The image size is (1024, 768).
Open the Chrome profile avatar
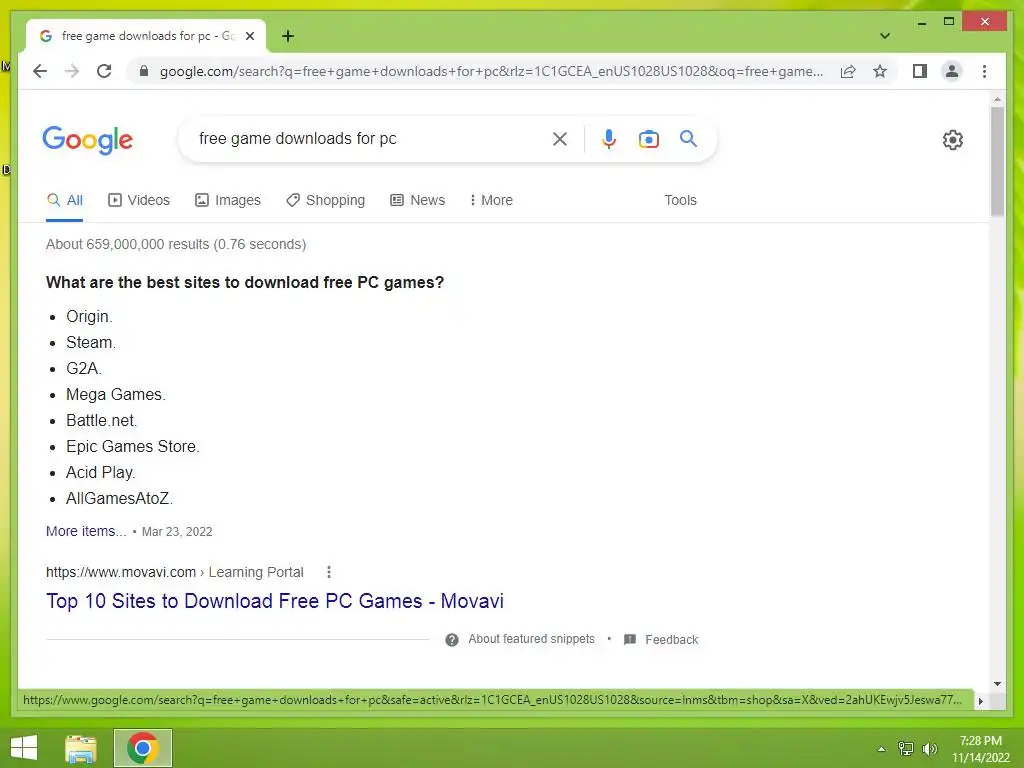pyautogui.click(x=952, y=71)
